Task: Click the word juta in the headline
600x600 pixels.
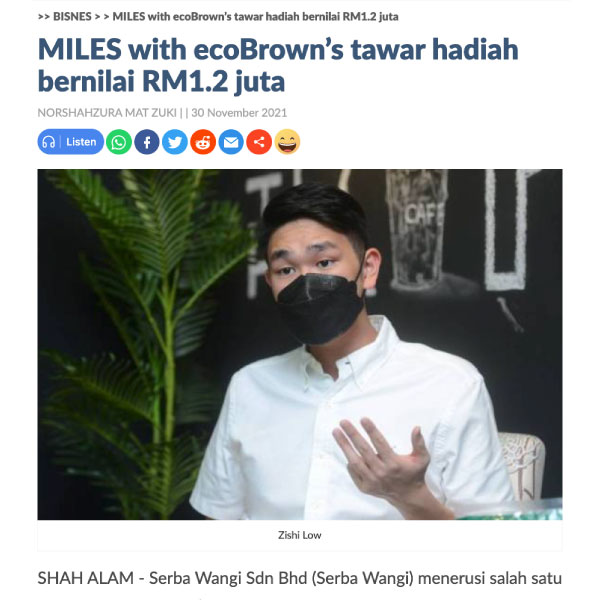Action: pos(260,82)
